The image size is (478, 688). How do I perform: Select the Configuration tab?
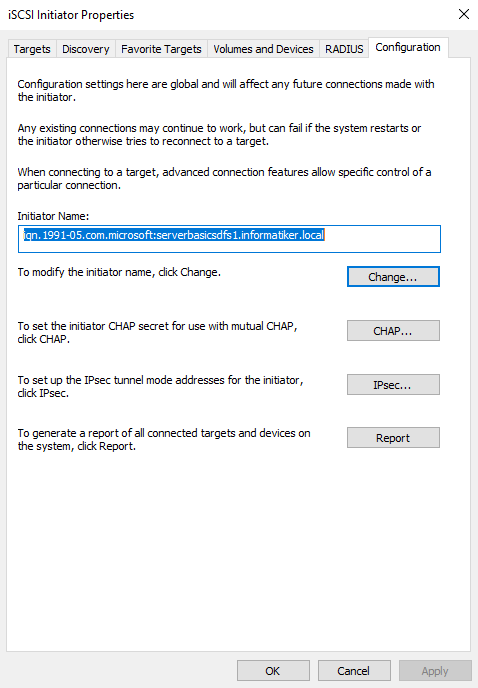pos(408,47)
